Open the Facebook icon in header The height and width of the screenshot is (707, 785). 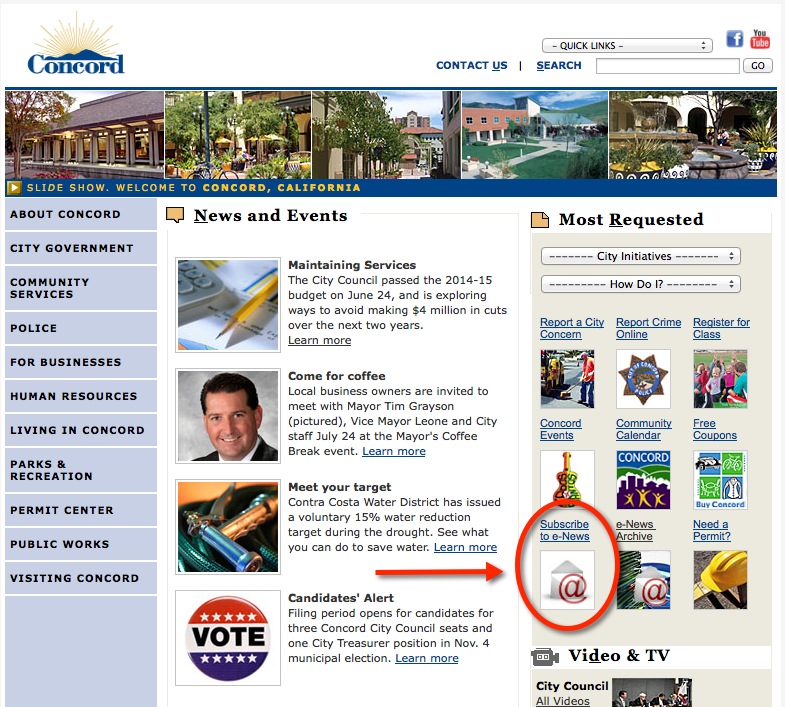pos(734,39)
